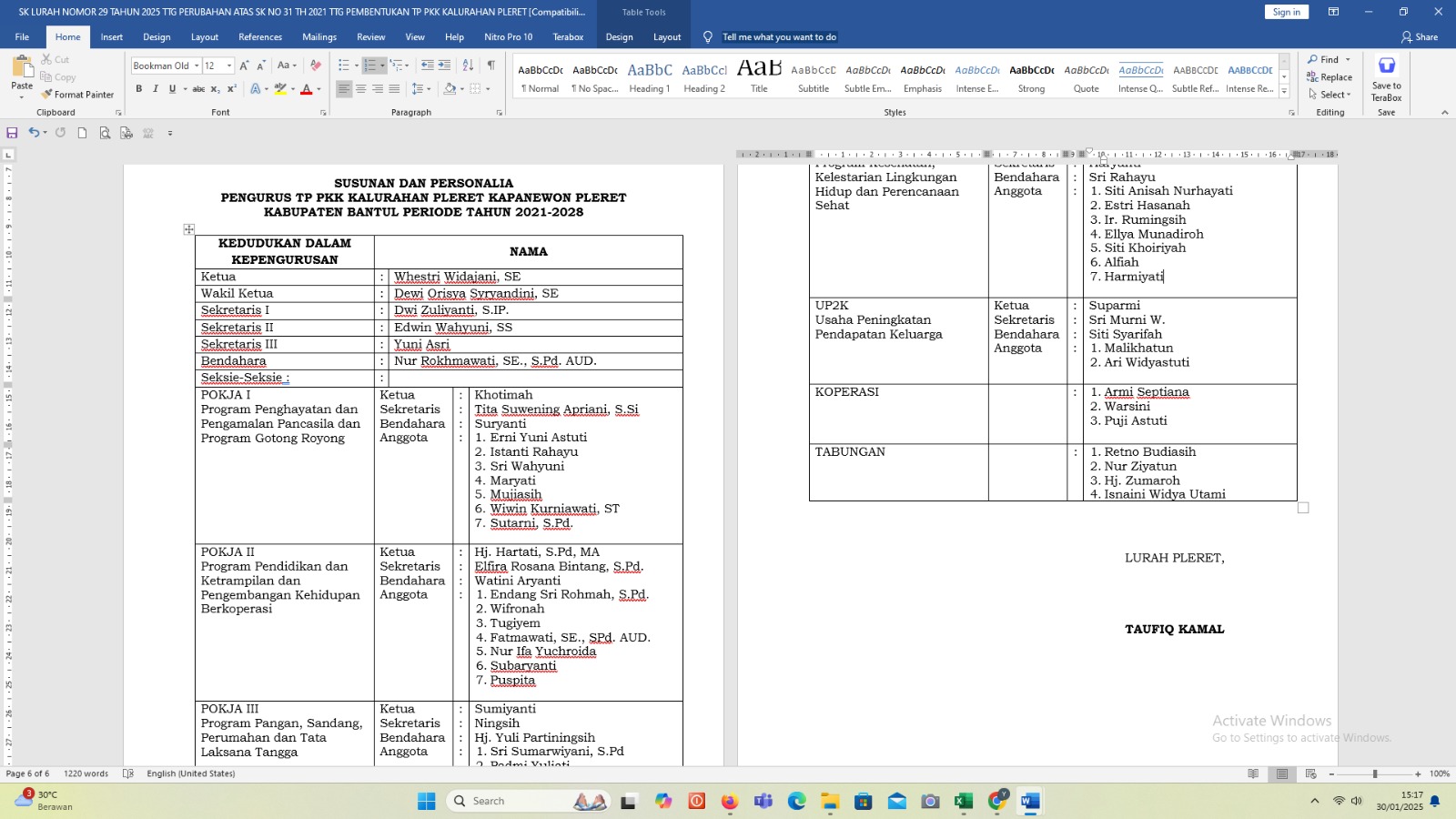
Task: Click the Decrease Font Size icon
Action: (261, 66)
